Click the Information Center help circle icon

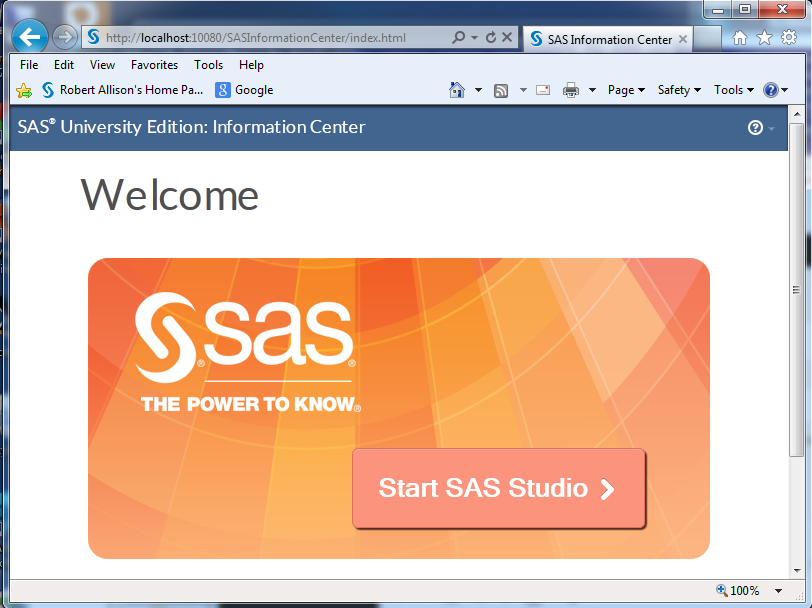point(755,127)
